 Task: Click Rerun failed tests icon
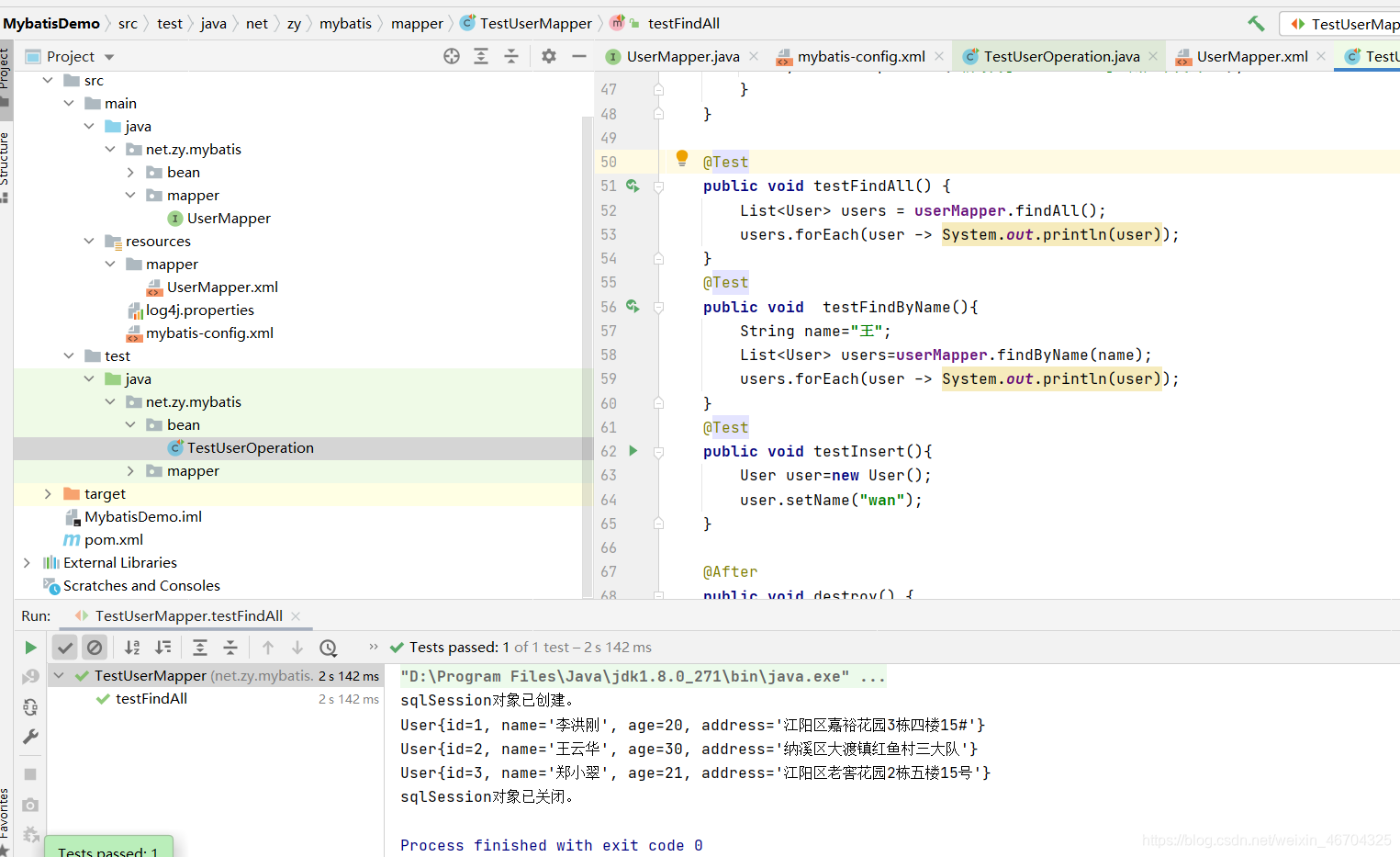click(30, 677)
